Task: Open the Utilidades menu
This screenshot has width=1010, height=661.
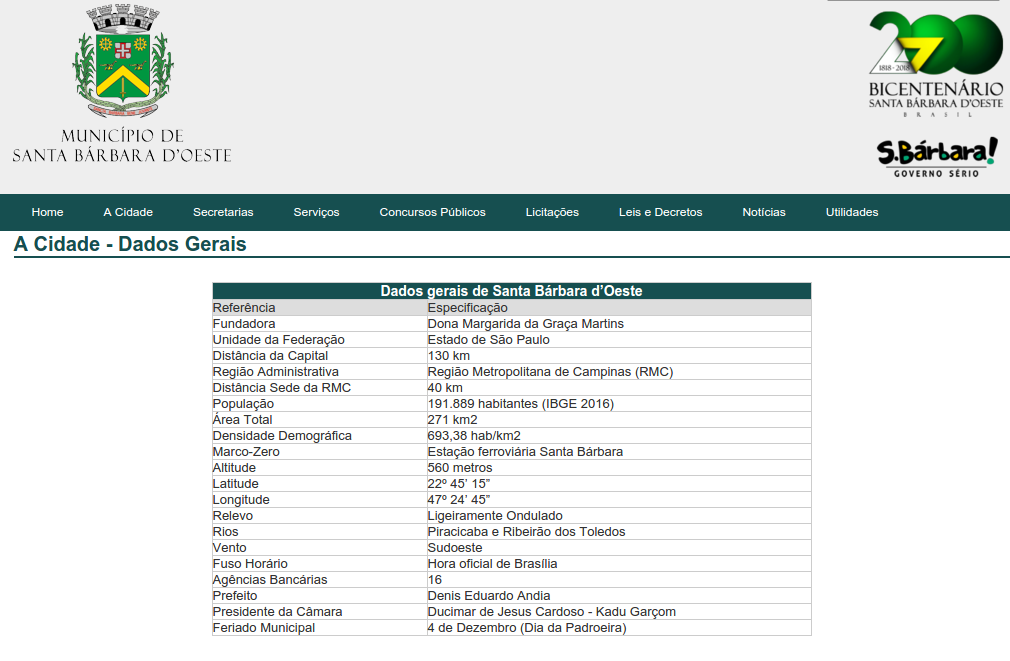Action: click(x=852, y=212)
